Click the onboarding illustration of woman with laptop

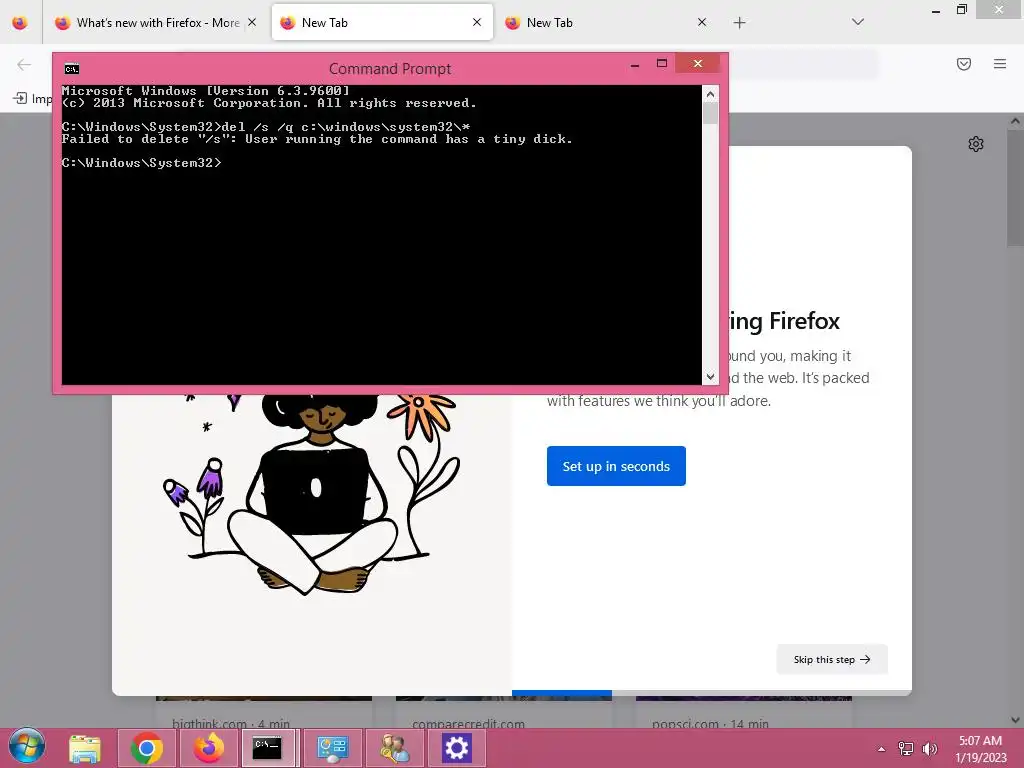312,493
